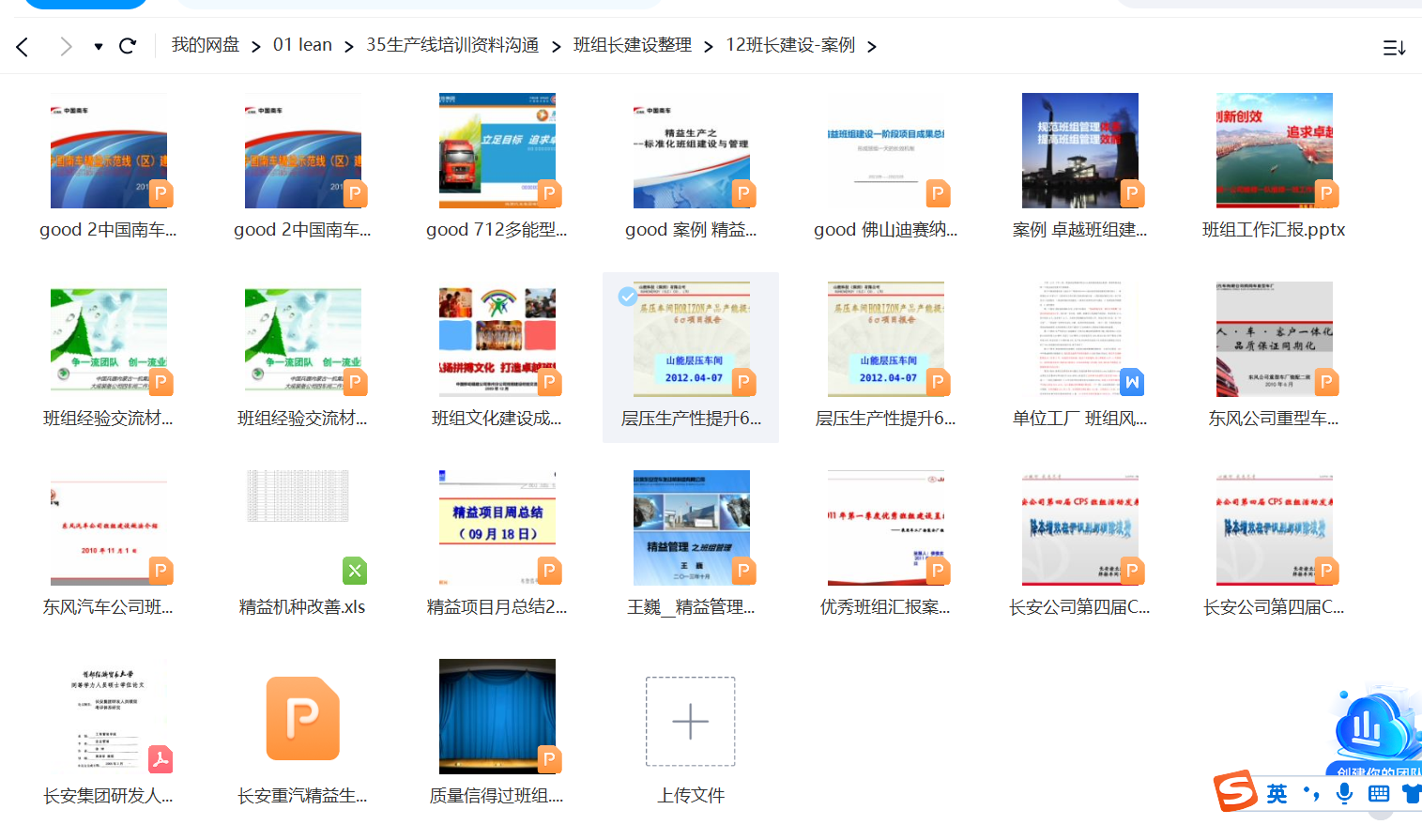The height and width of the screenshot is (840, 1422).
Task: Click the 上传文件 upload tile
Action: (690, 721)
